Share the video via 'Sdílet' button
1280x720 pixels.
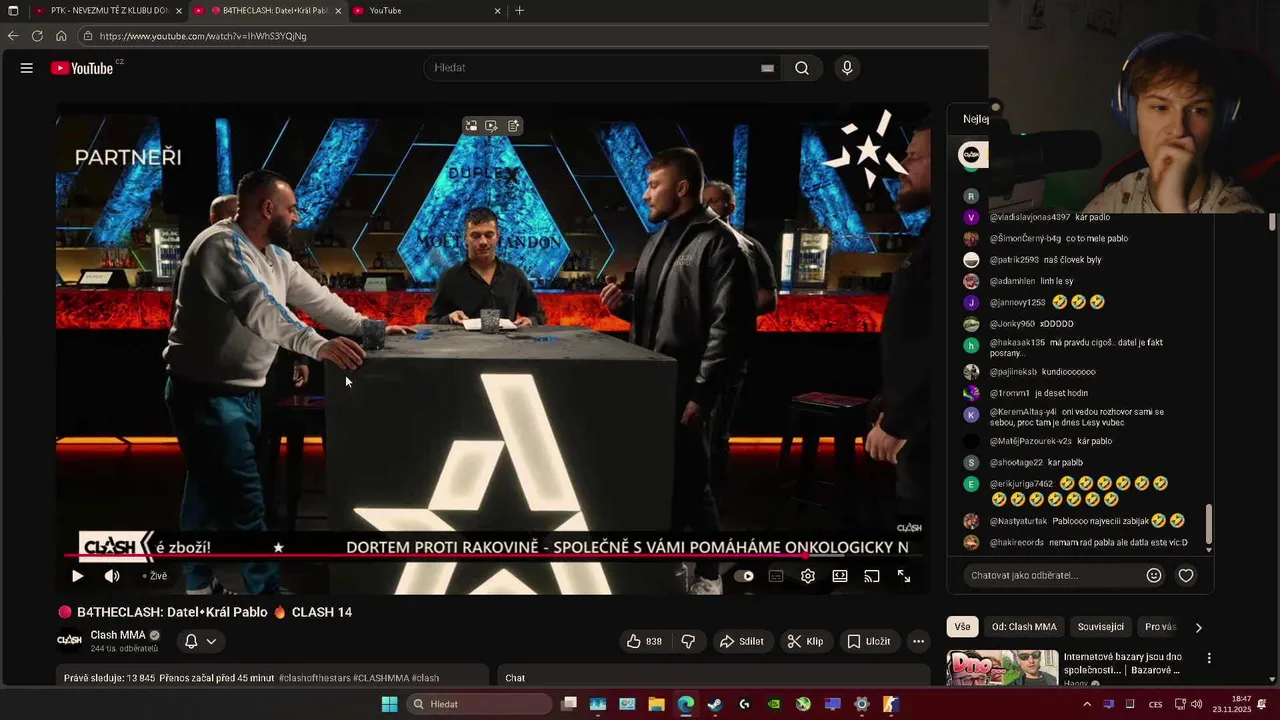[741, 641]
